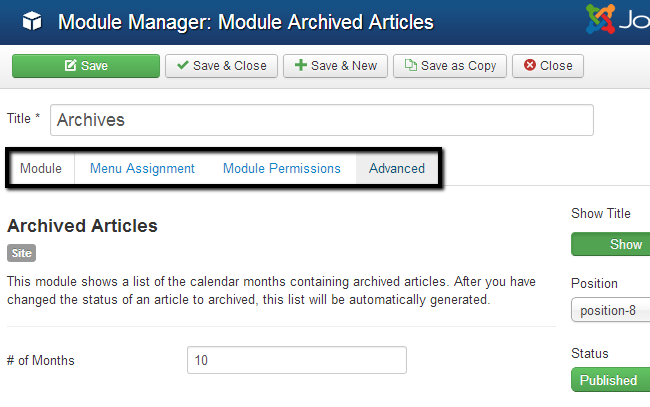The height and width of the screenshot is (407, 650).
Task: Open the Position dropdown showing position-8
Action: [611, 310]
